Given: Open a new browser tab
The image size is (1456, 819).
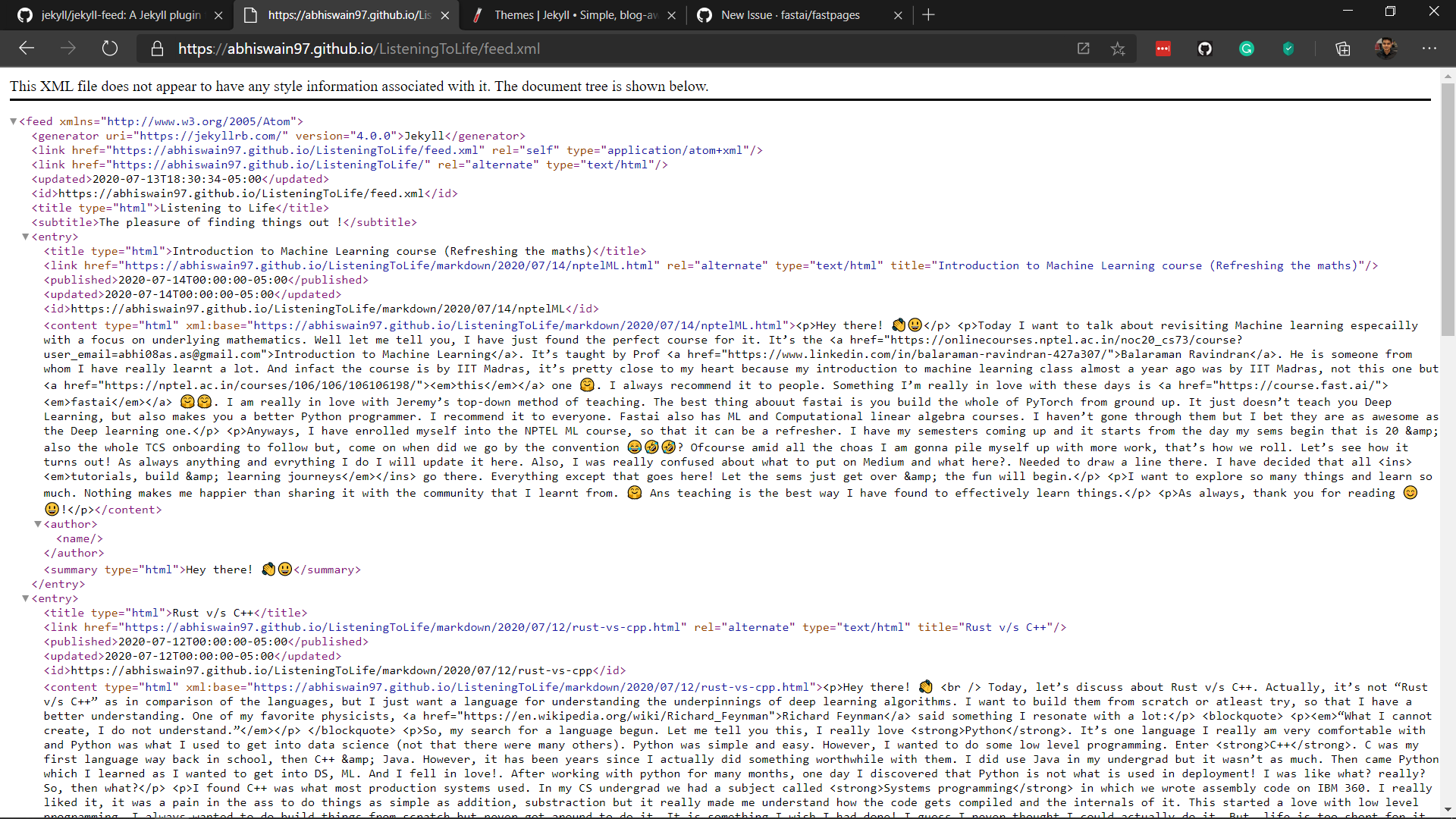Looking at the screenshot, I should [930, 15].
